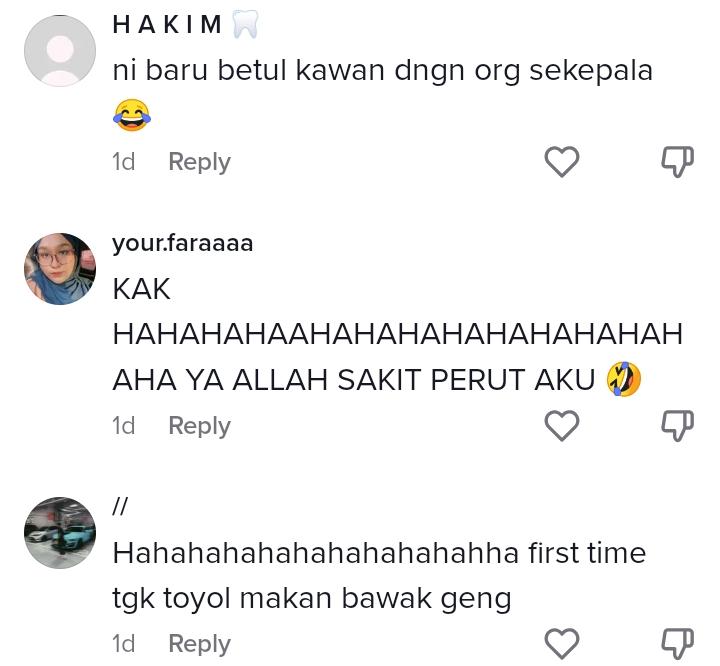Select the "ni baru betul kawan" comment text
This screenshot has width=720, height=666.
pos(382,71)
